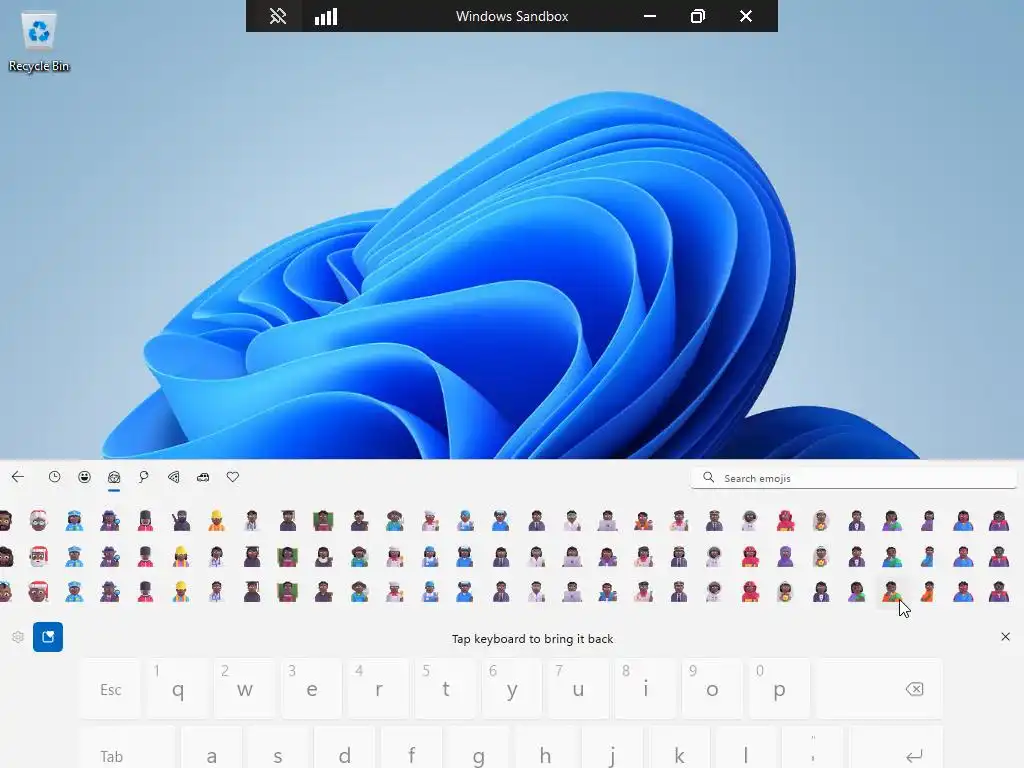
Task: Tap the j key
Action: (x=612, y=748)
